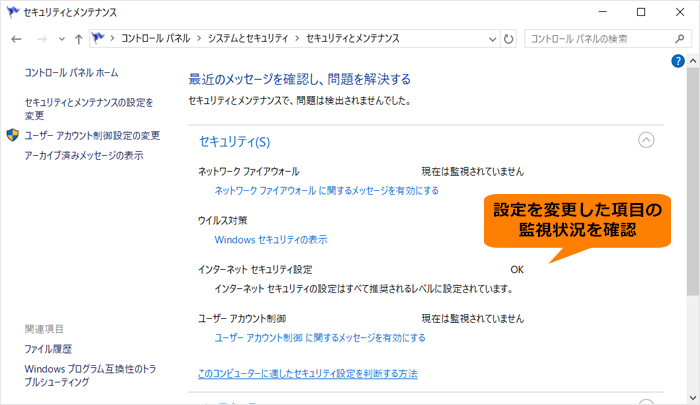Go up one level with up arrow
This screenshot has width=700, height=405.
pyautogui.click(x=79, y=39)
